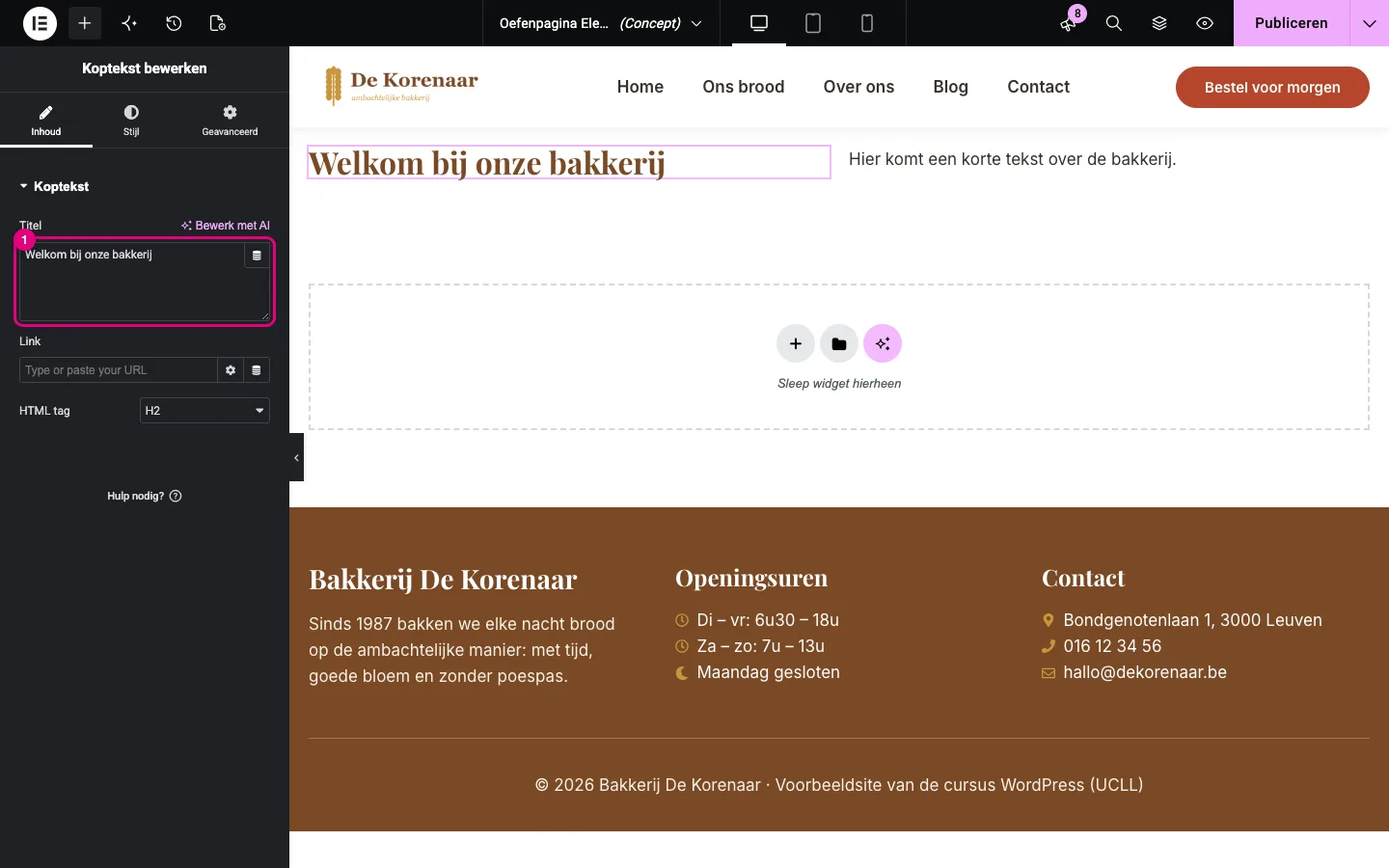
Task: Open the Blog menu item
Action: pyautogui.click(x=950, y=87)
